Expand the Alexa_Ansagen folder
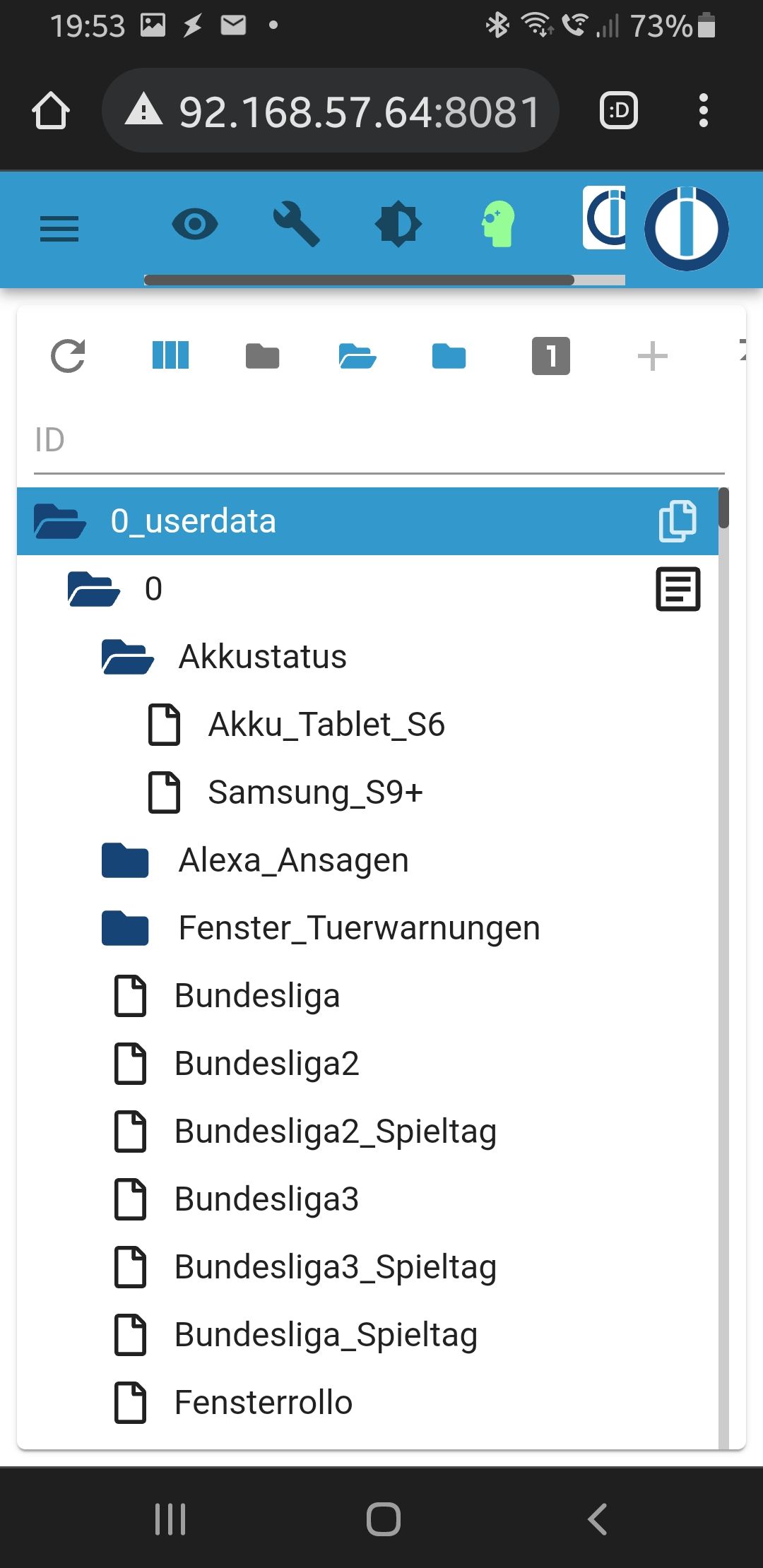The image size is (763, 1568). (125, 860)
